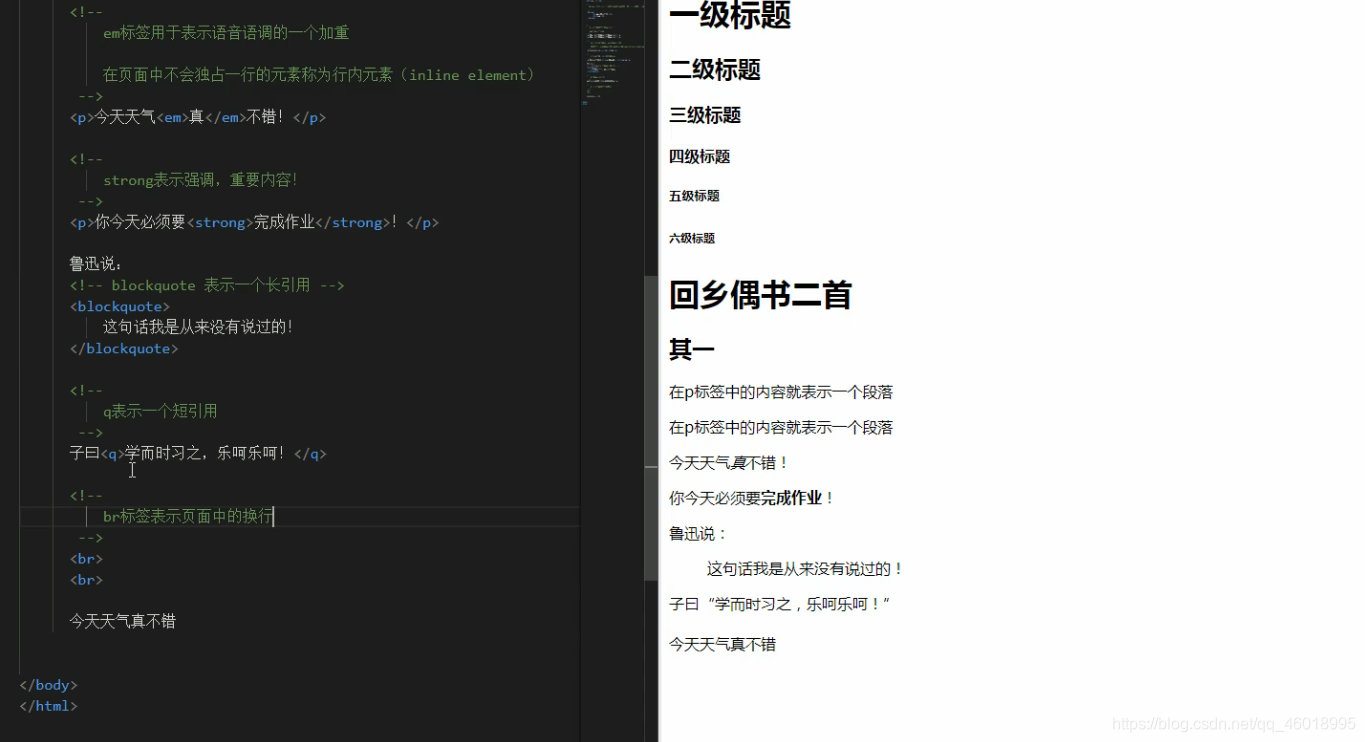Click '今天天气真不错' plain text in code editor
The width and height of the screenshot is (1365, 742).
pos(122,621)
